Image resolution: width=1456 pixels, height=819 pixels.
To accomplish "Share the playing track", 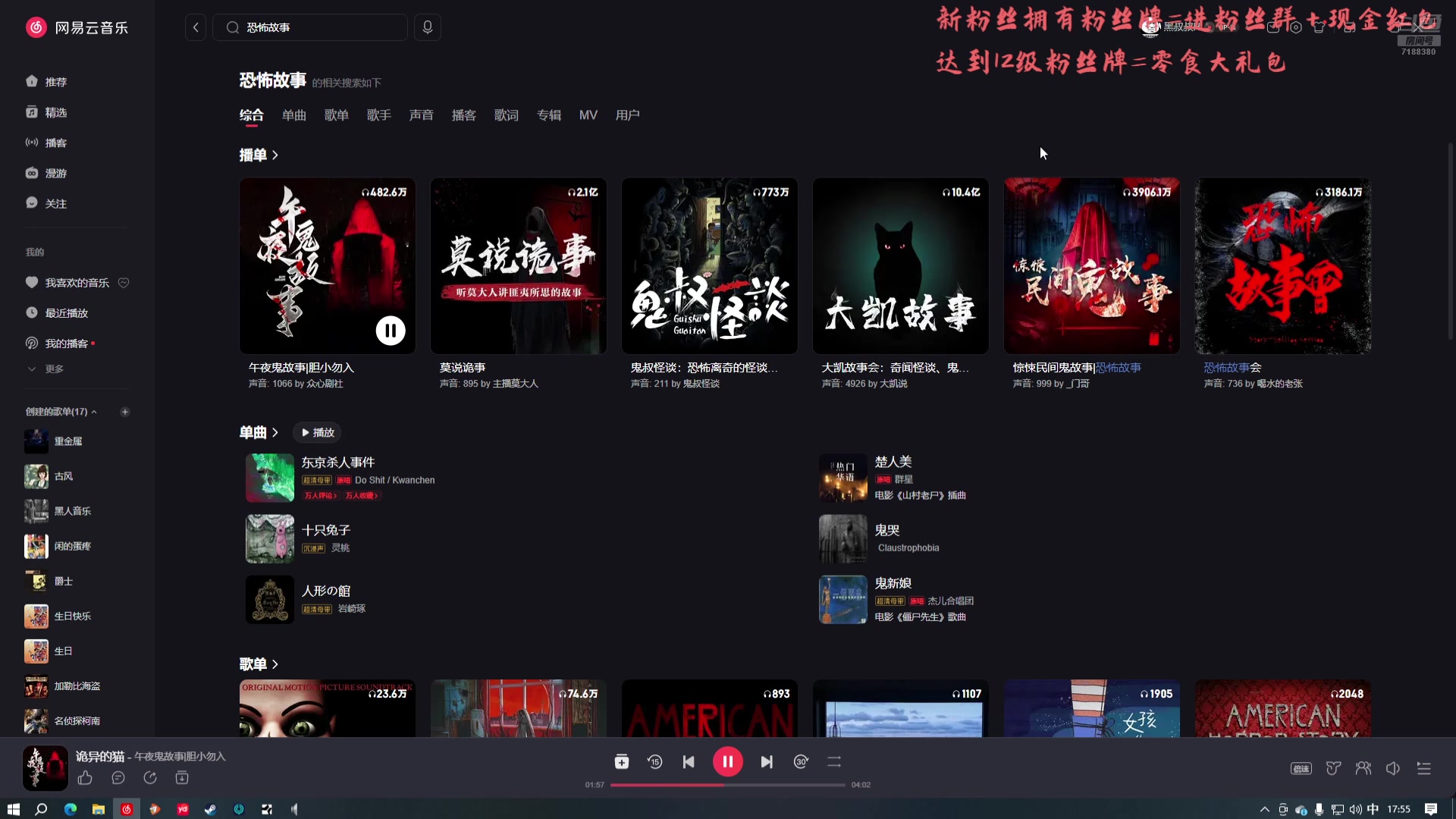I will pos(150,778).
